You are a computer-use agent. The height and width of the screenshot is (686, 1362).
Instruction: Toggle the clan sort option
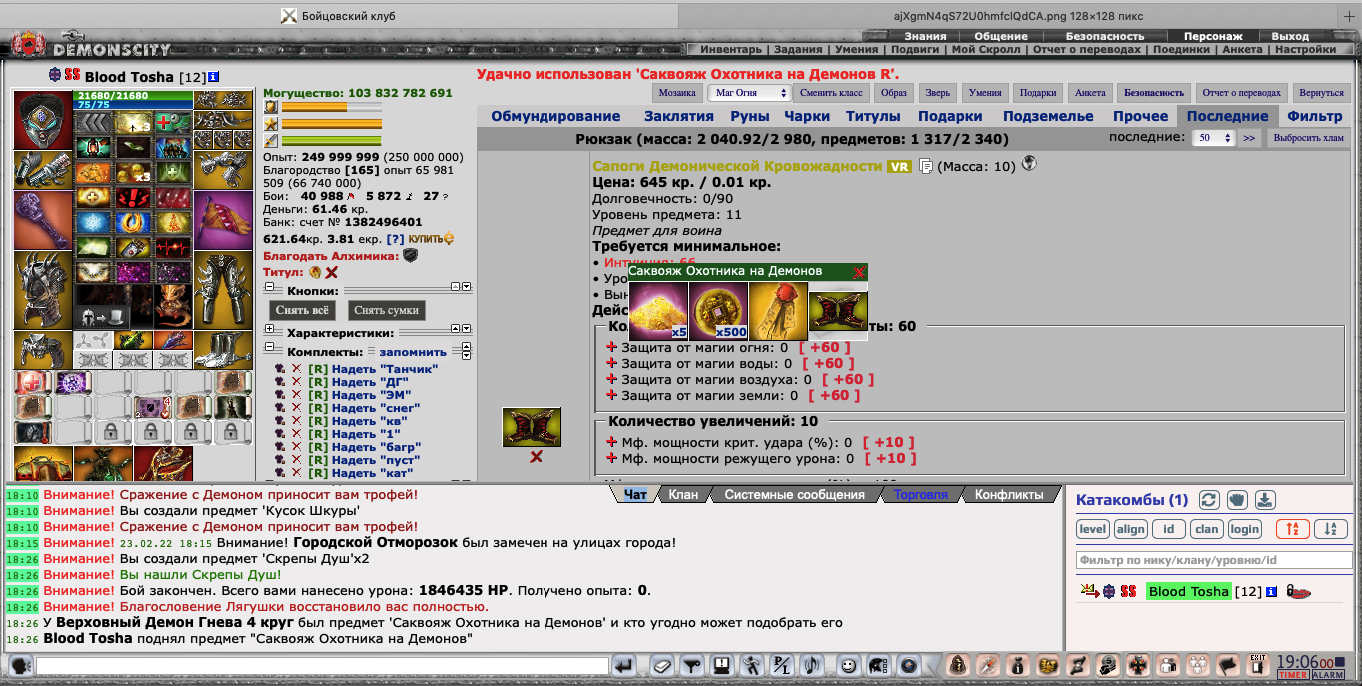pyautogui.click(x=1207, y=530)
